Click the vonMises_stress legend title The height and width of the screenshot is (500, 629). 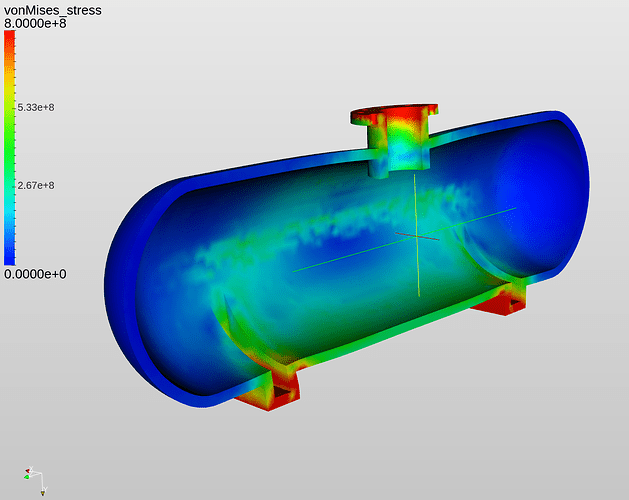[x=53, y=10]
